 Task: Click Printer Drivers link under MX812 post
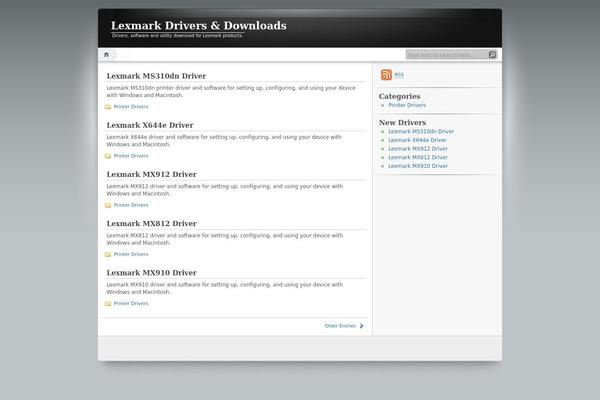[x=131, y=255]
